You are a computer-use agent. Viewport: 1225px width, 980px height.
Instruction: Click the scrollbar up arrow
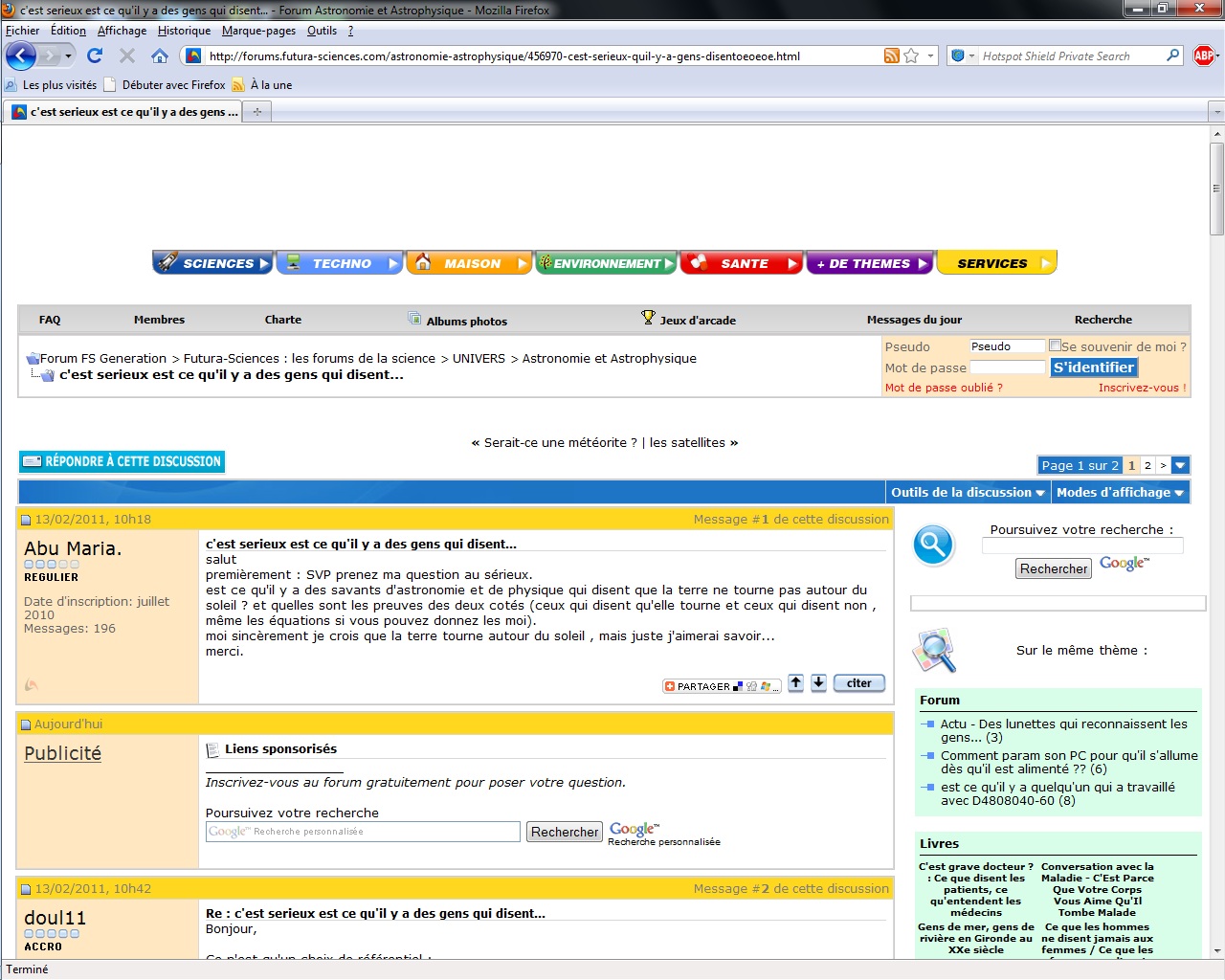pos(1217,134)
